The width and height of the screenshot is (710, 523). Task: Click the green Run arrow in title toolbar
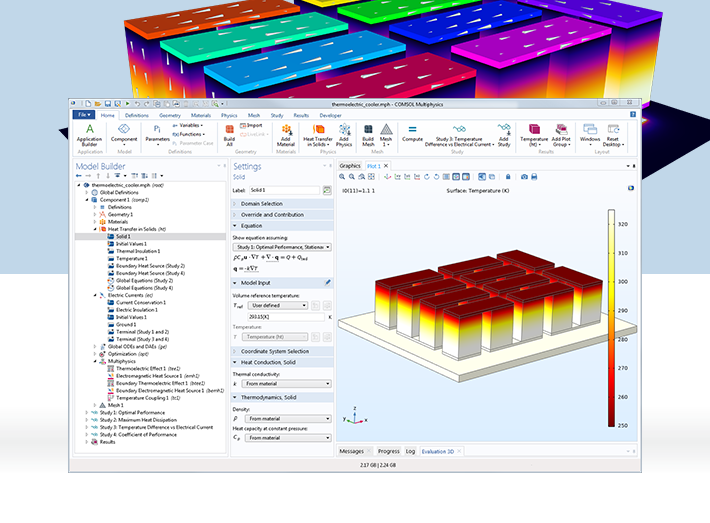(128, 104)
